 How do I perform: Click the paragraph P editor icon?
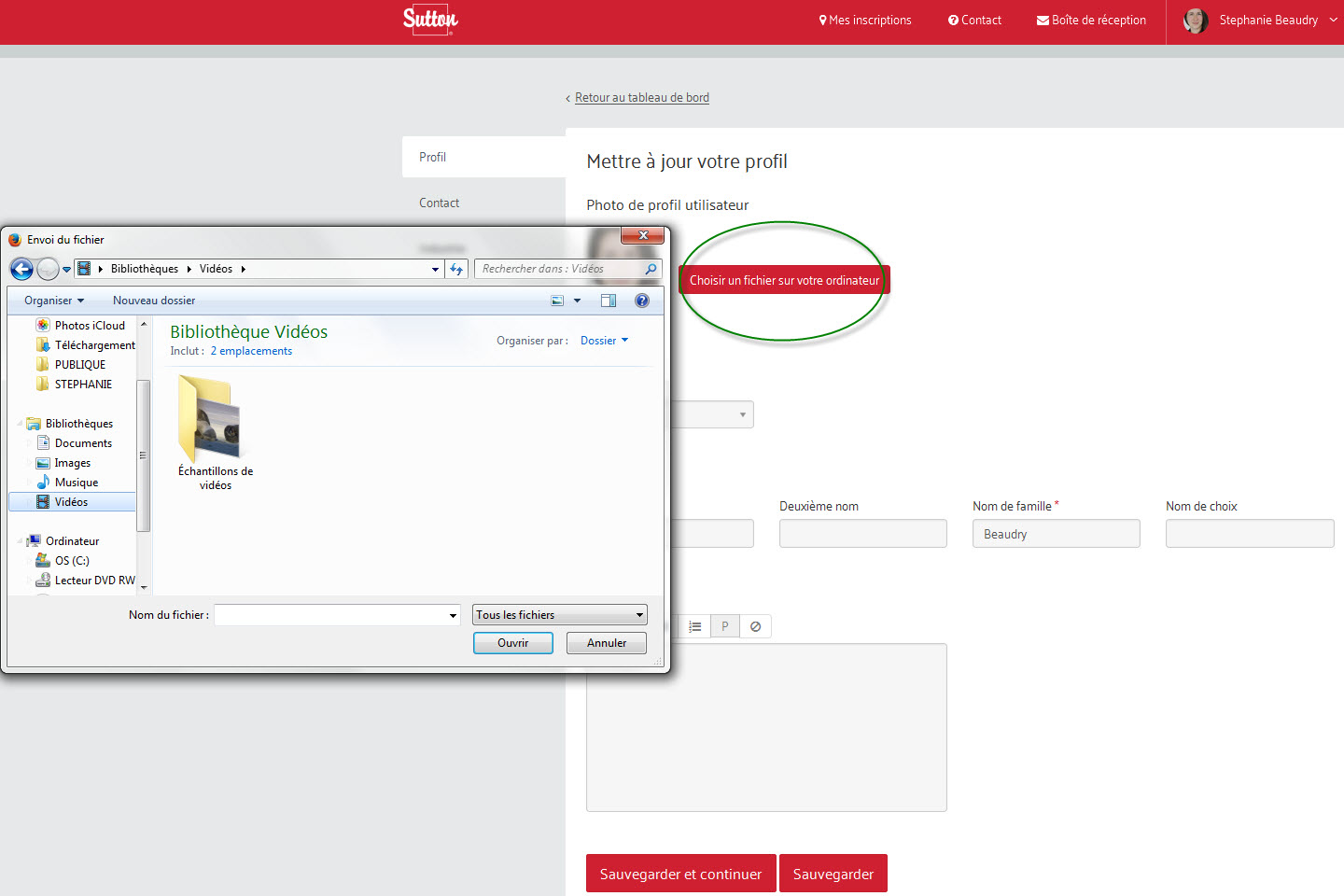pos(725,626)
